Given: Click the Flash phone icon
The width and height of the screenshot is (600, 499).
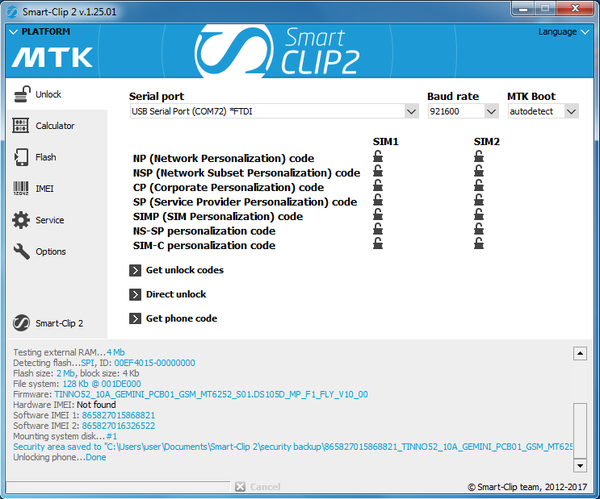Looking at the screenshot, I should click(20, 157).
